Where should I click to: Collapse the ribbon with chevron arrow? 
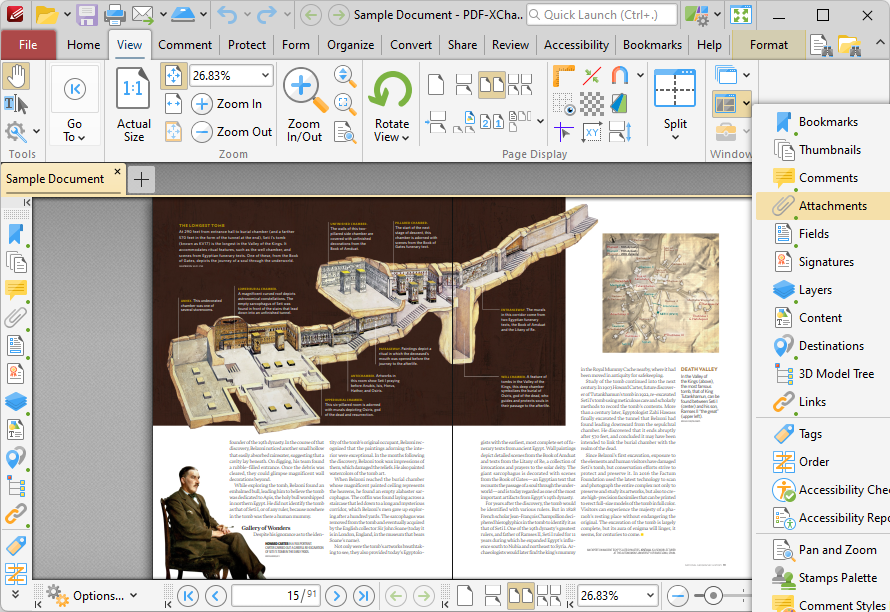879,43
